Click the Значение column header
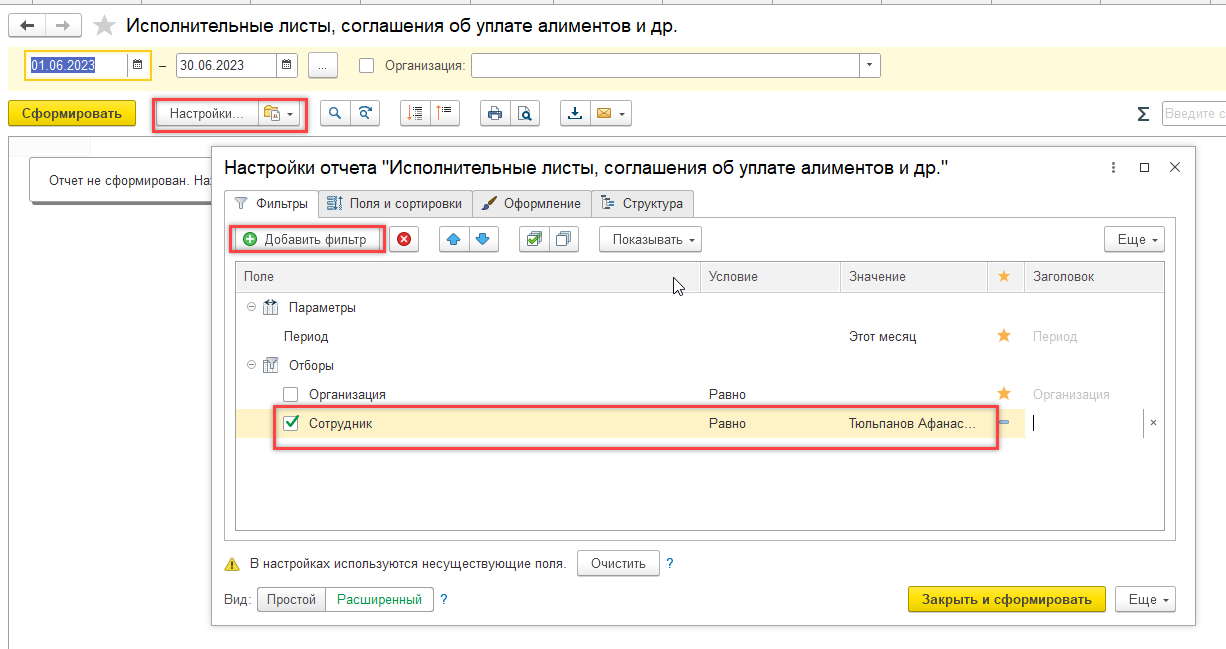The width and height of the screenshot is (1226, 649). tap(914, 276)
